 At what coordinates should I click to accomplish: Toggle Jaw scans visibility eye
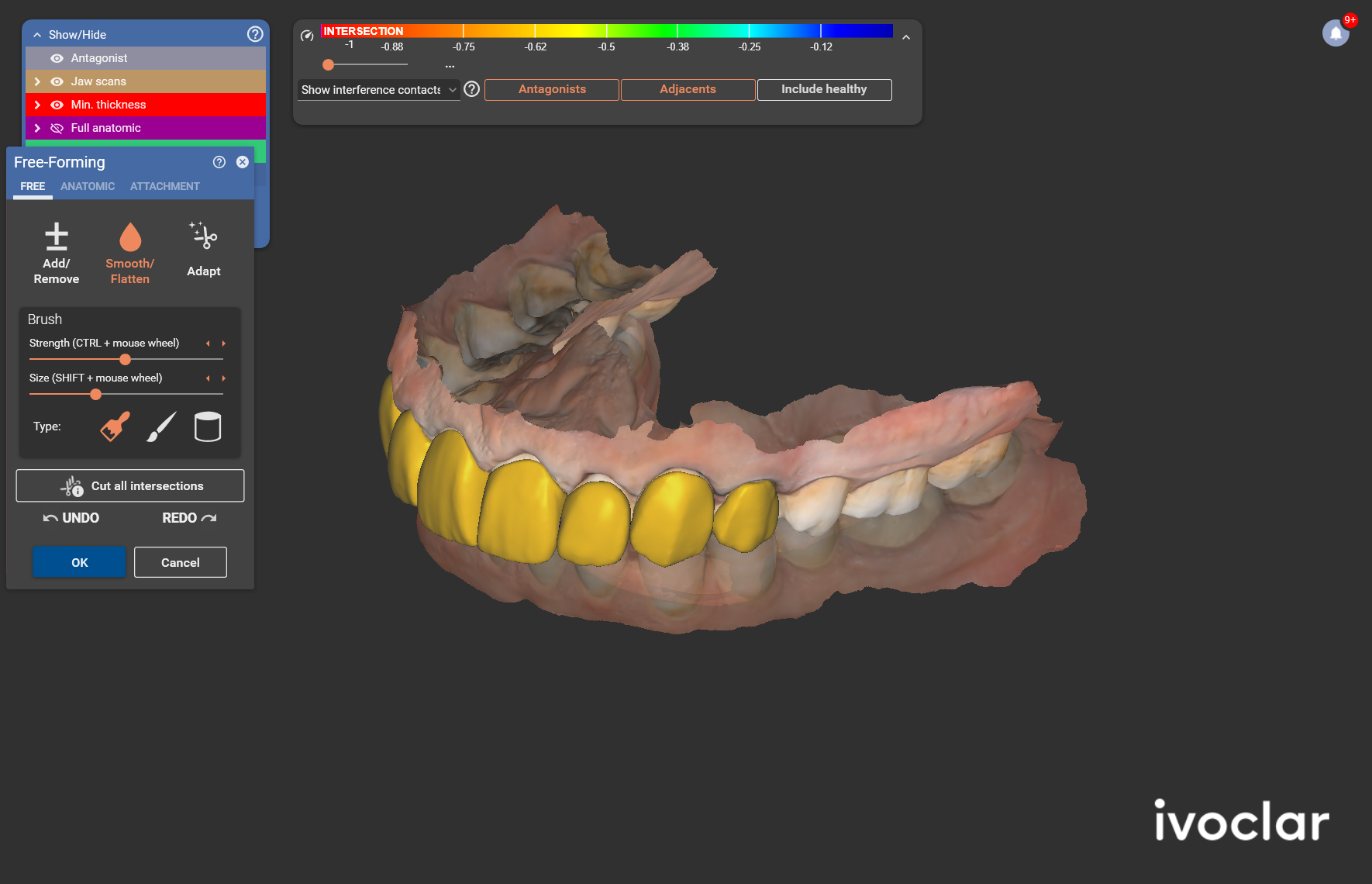point(57,81)
